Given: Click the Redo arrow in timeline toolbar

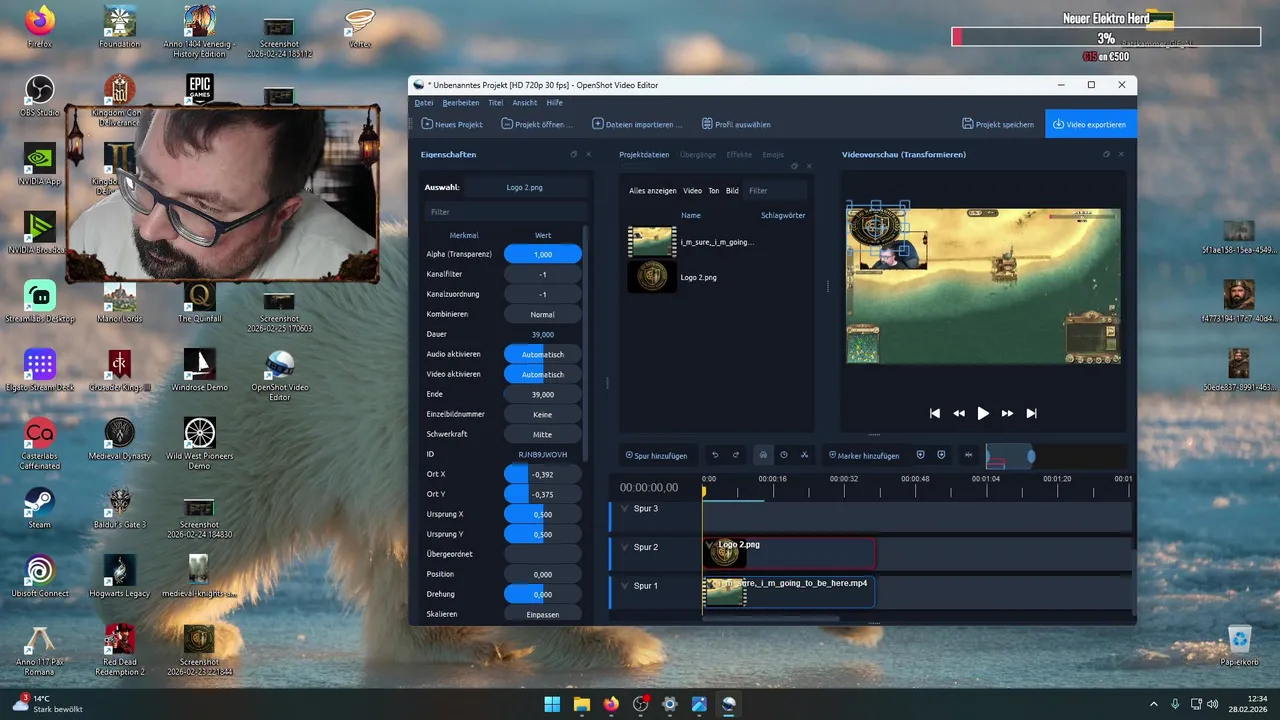Looking at the screenshot, I should (x=736, y=455).
